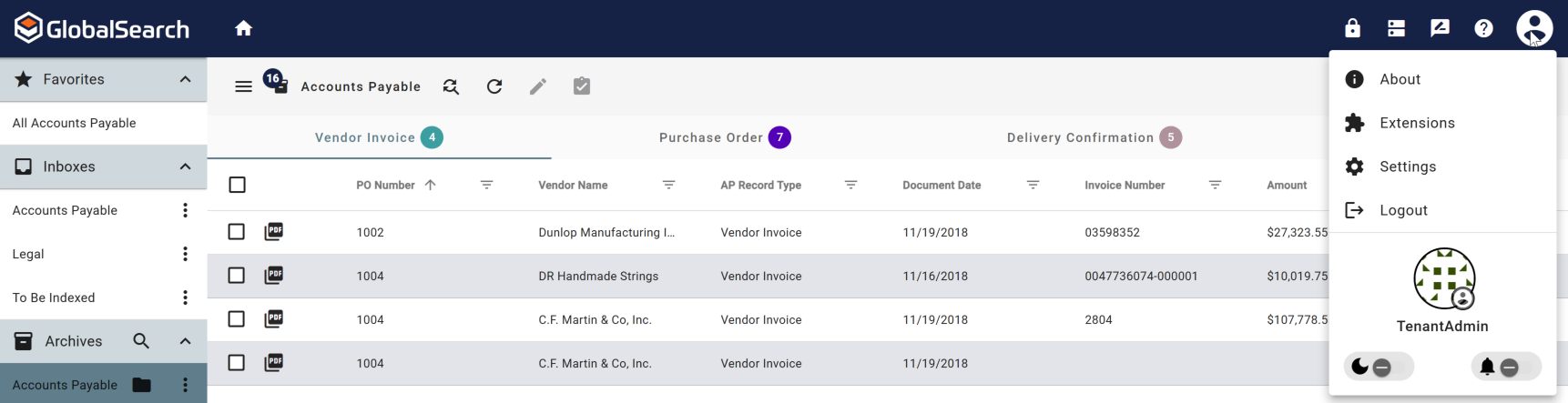This screenshot has height=403, width=1568.
Task: Toggle the dark mode moon switch
Action: click(x=1378, y=367)
